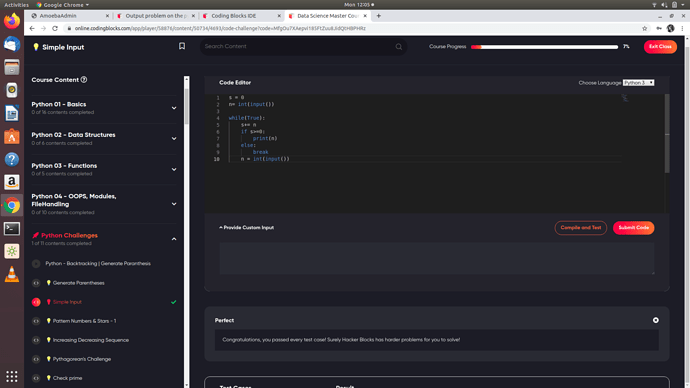The height and width of the screenshot is (388, 690).
Task: Collapse the Python Challenges section
Action: coord(174,239)
